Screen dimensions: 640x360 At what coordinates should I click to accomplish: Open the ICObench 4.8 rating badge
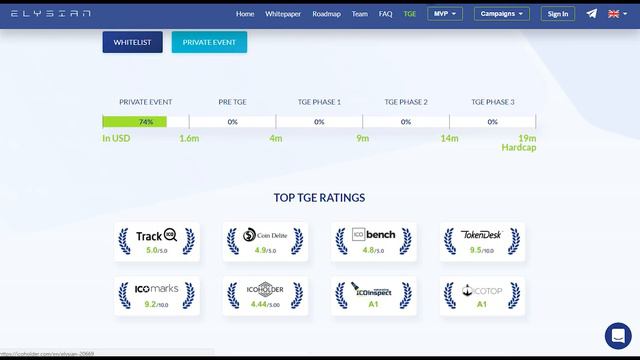[374, 242]
